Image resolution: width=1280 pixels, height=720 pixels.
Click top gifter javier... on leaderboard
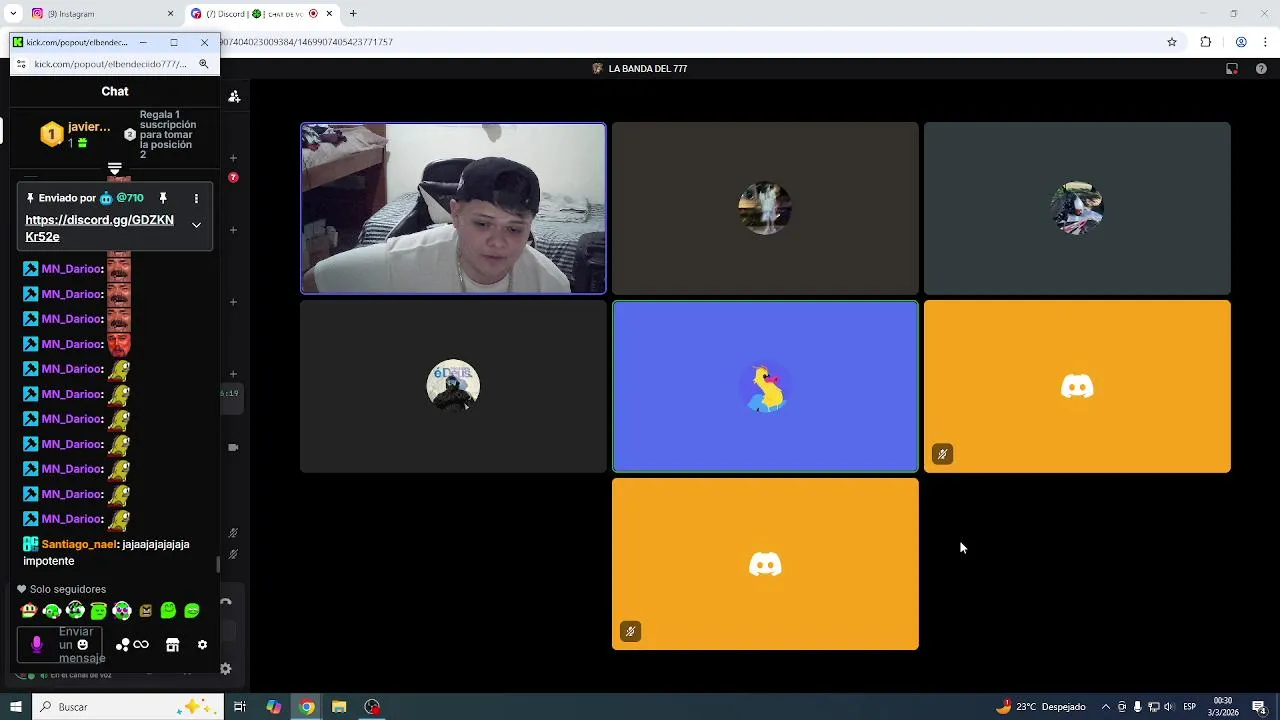[x=76, y=133]
